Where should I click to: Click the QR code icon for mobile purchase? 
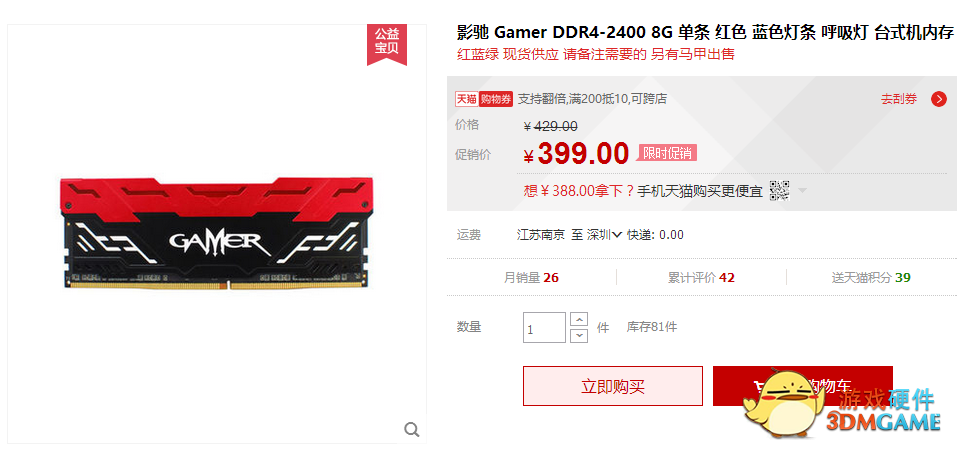tap(779, 191)
